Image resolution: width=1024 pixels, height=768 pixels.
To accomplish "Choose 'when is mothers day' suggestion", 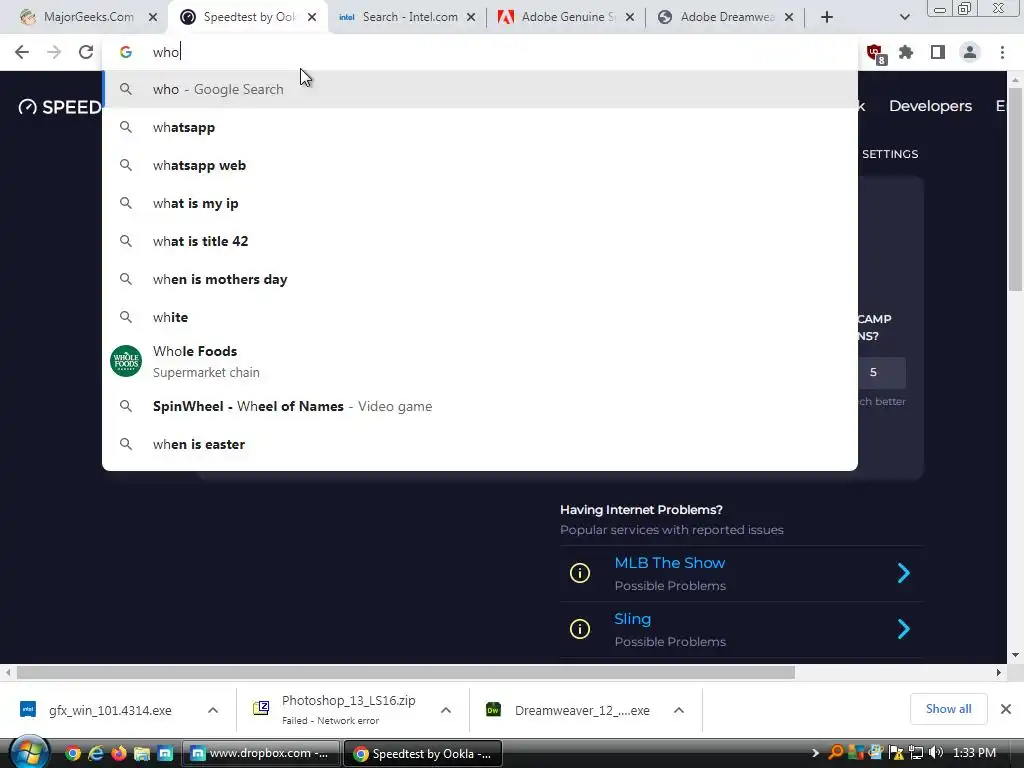I will [480, 279].
